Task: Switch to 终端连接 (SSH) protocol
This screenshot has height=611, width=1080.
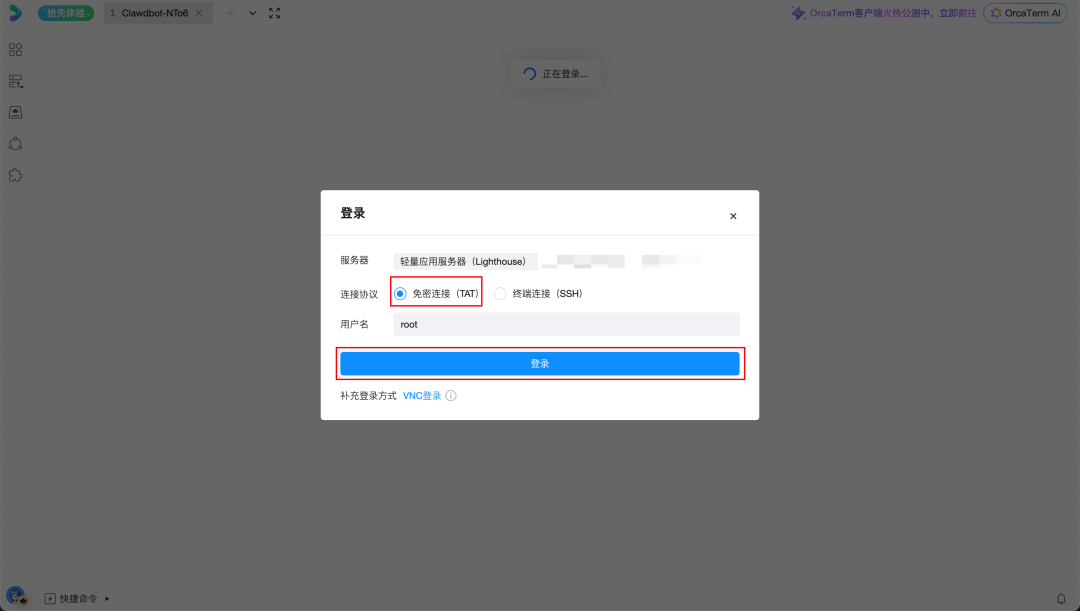Action: (x=499, y=292)
